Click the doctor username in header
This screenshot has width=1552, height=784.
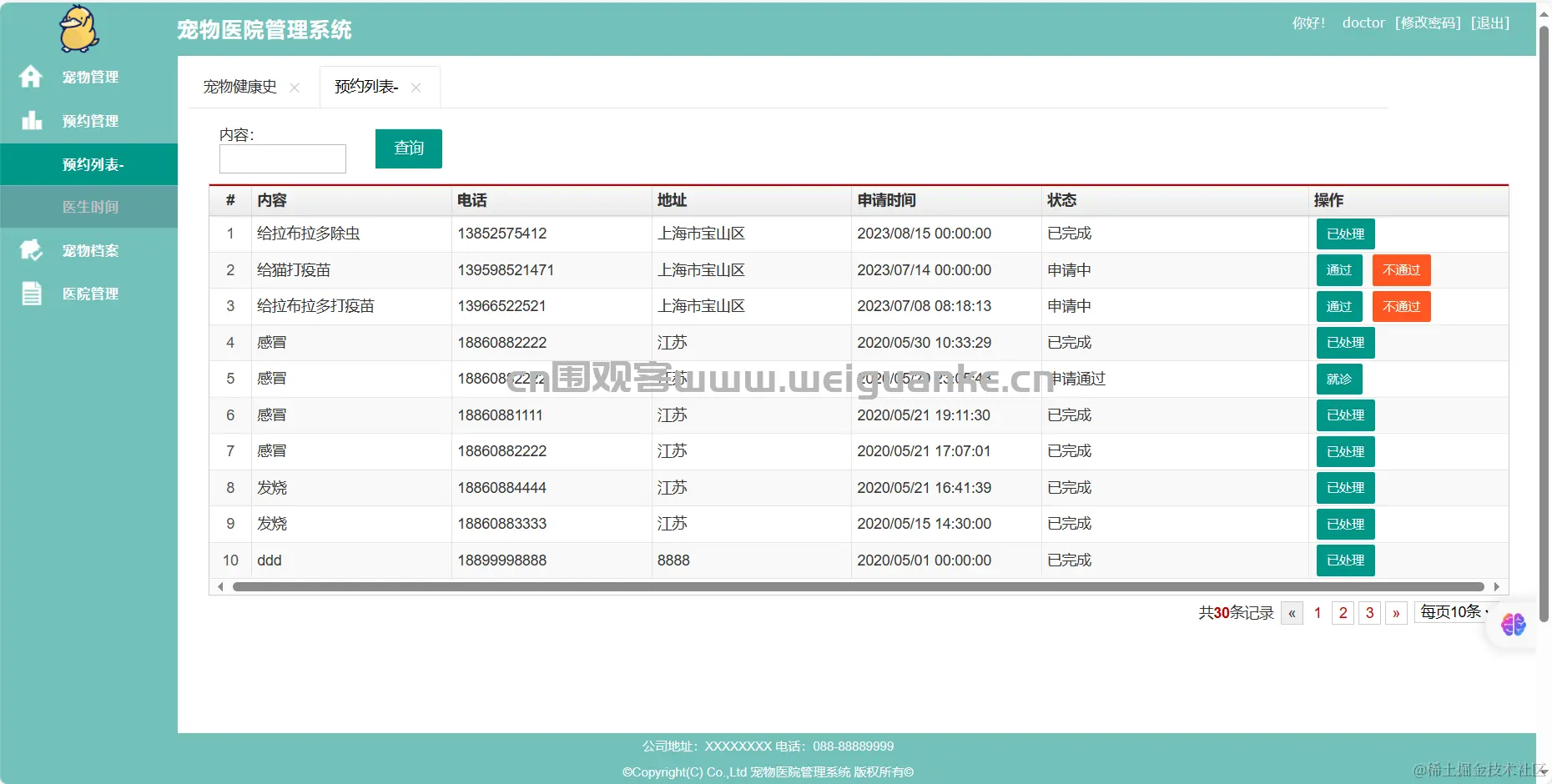[1363, 23]
